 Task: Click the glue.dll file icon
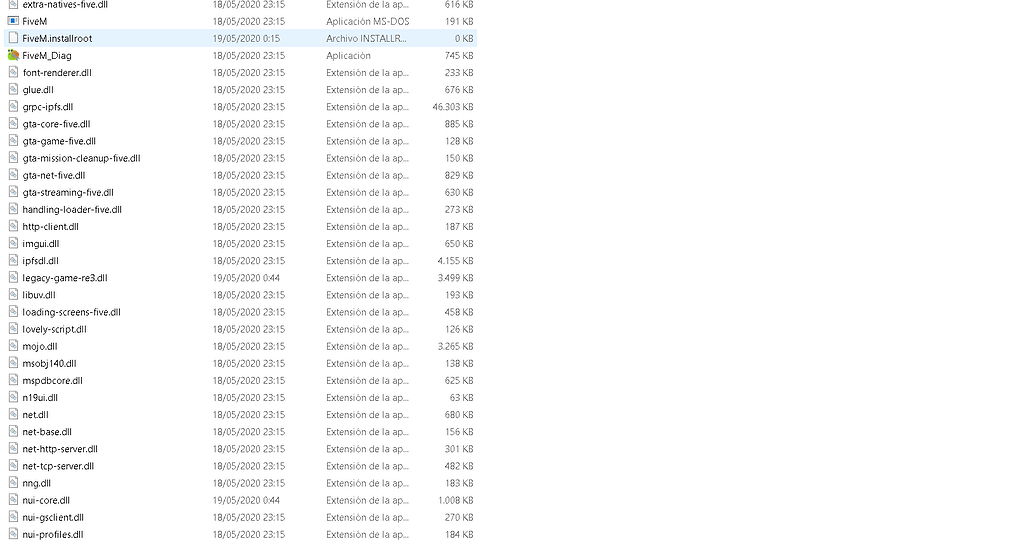(x=13, y=90)
